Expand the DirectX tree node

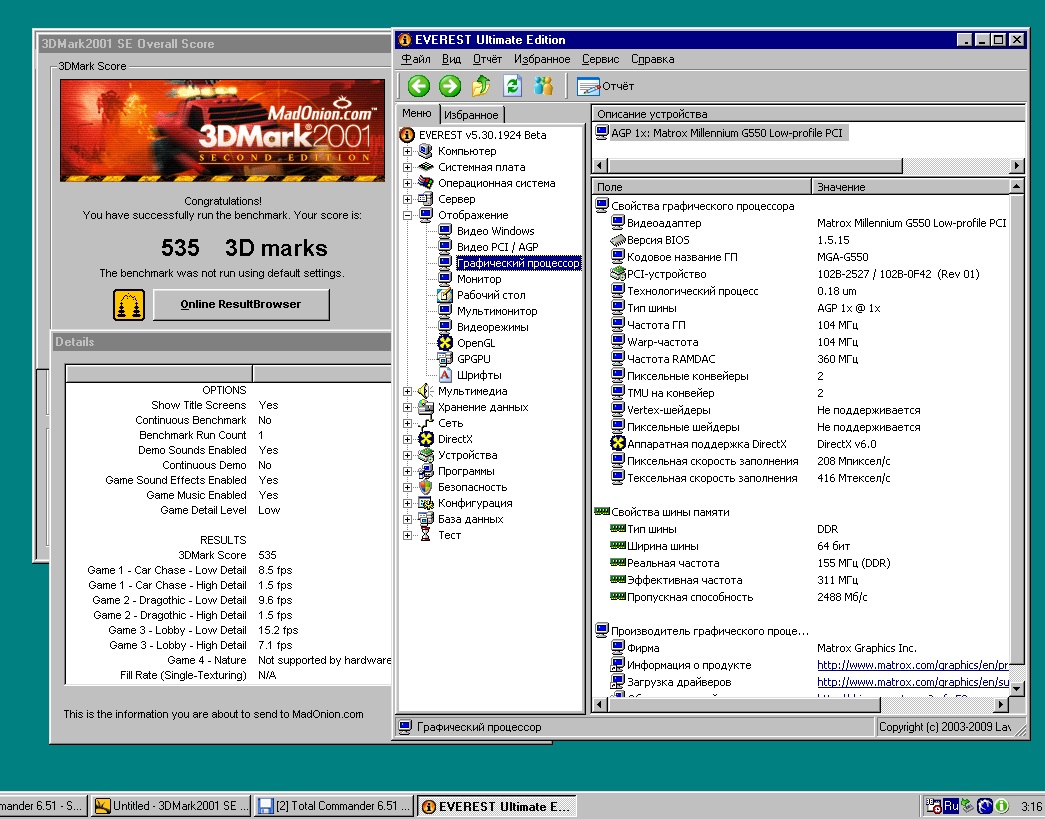coord(408,439)
